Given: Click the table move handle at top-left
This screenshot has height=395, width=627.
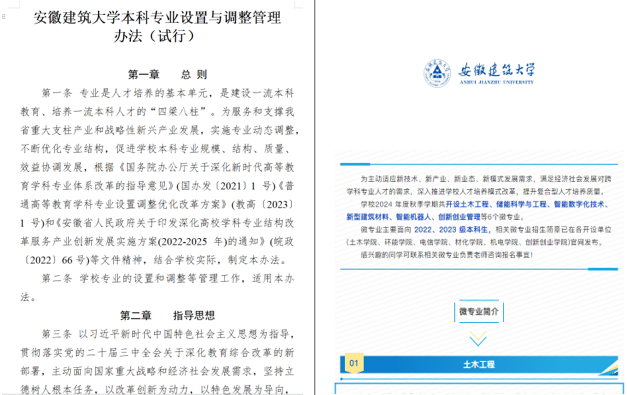Looking at the screenshot, I should coord(4,17).
